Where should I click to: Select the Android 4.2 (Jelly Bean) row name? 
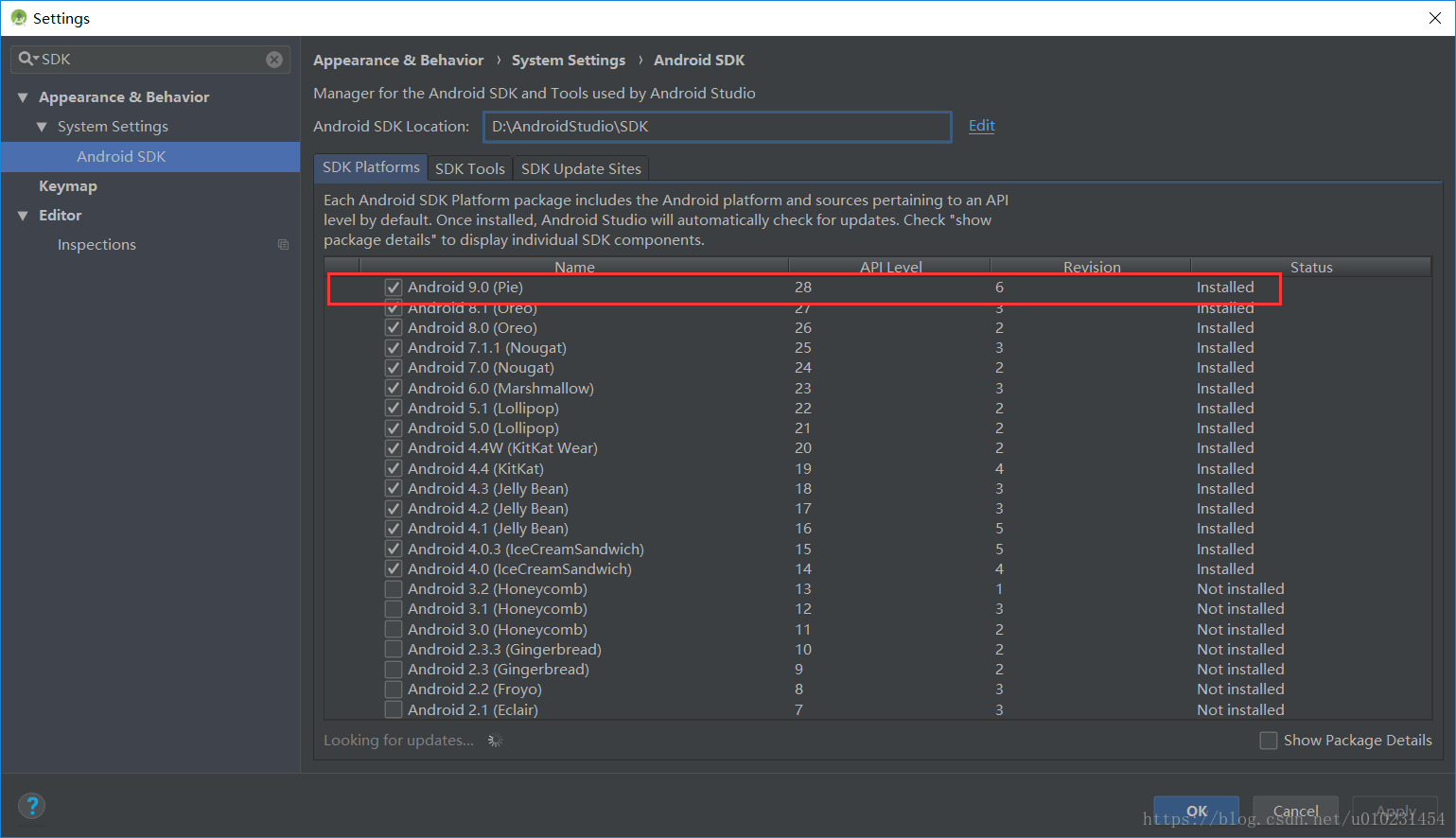coord(488,509)
